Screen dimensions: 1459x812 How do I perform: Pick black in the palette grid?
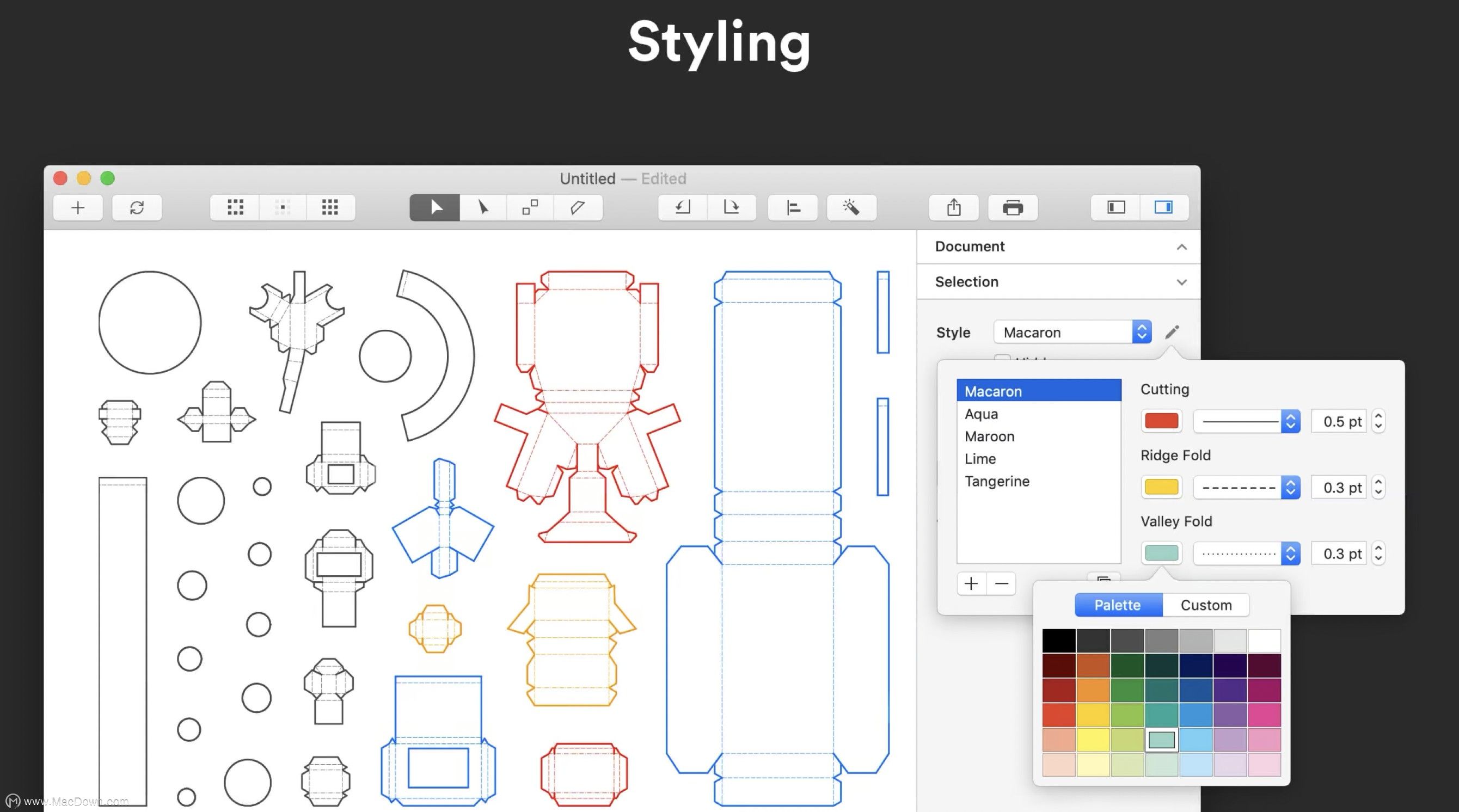[x=1058, y=641]
